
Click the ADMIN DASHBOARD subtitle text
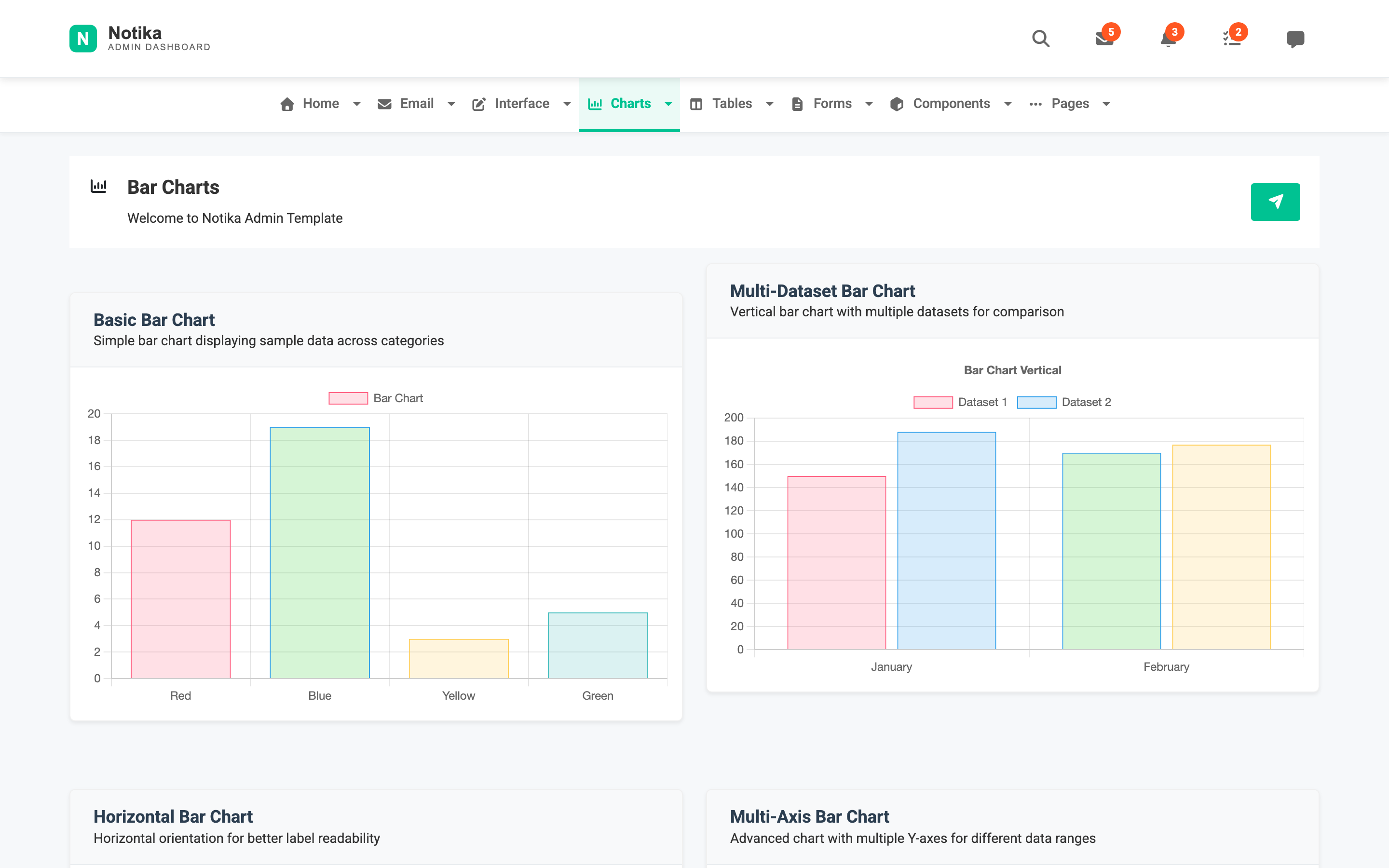159,47
